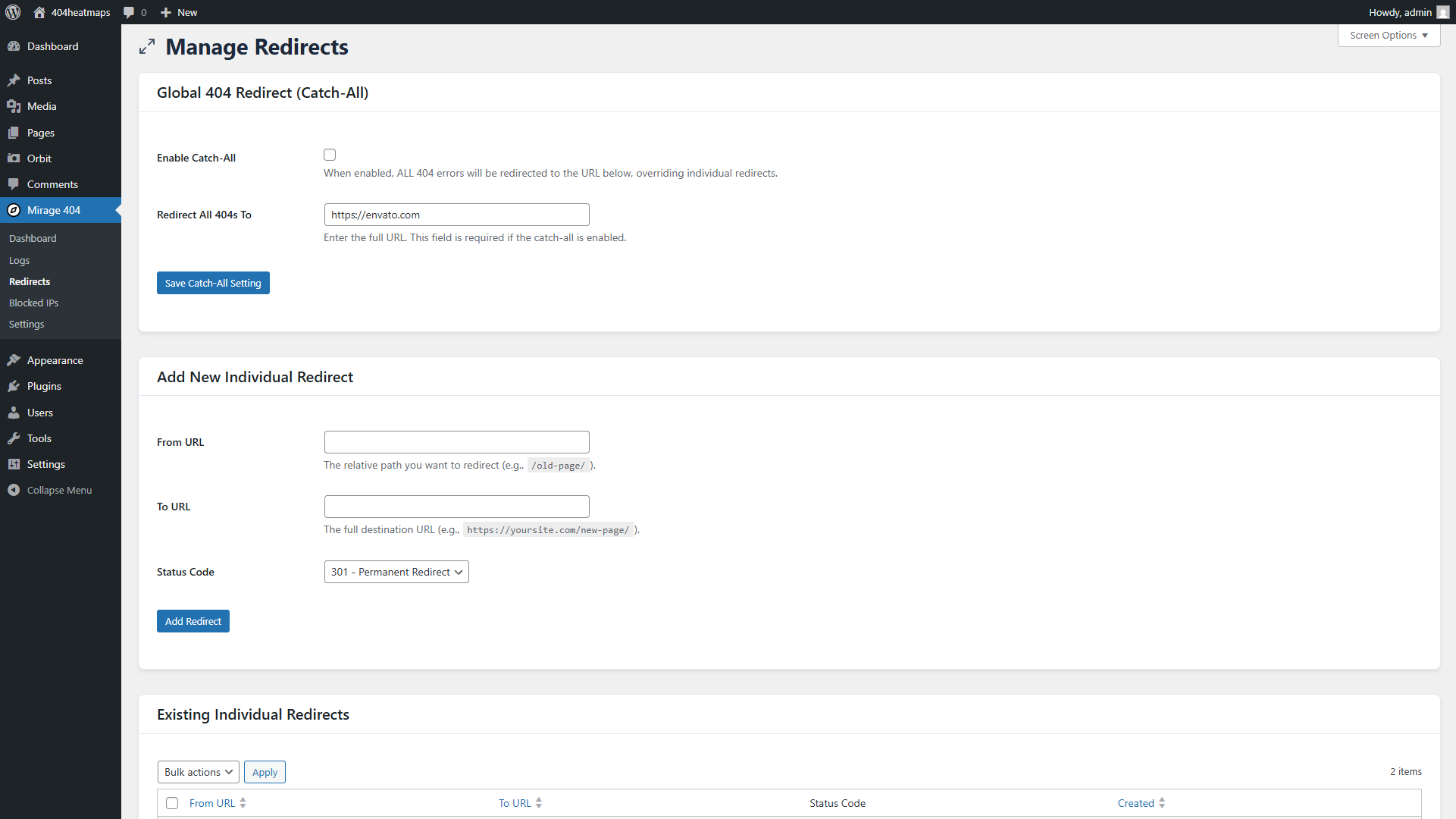
Task: Go to Logs submenu item
Action: click(19, 260)
